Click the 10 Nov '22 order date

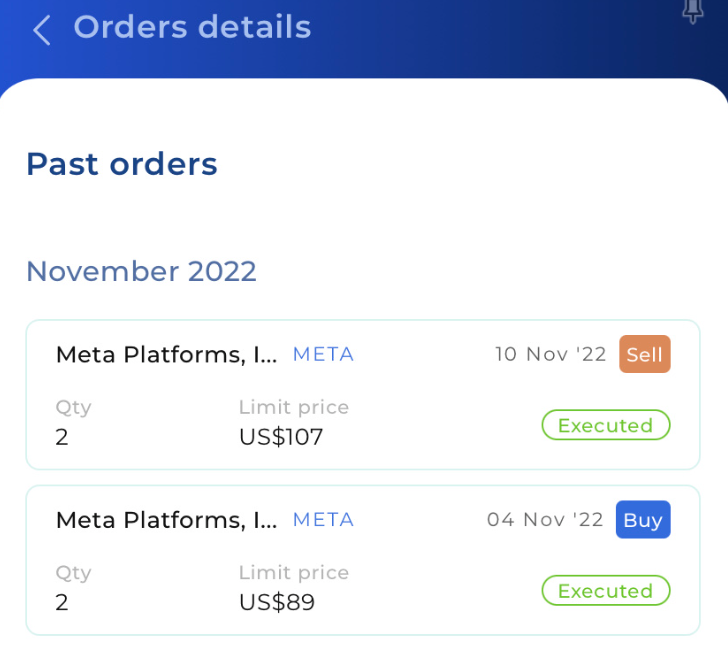tap(550, 354)
